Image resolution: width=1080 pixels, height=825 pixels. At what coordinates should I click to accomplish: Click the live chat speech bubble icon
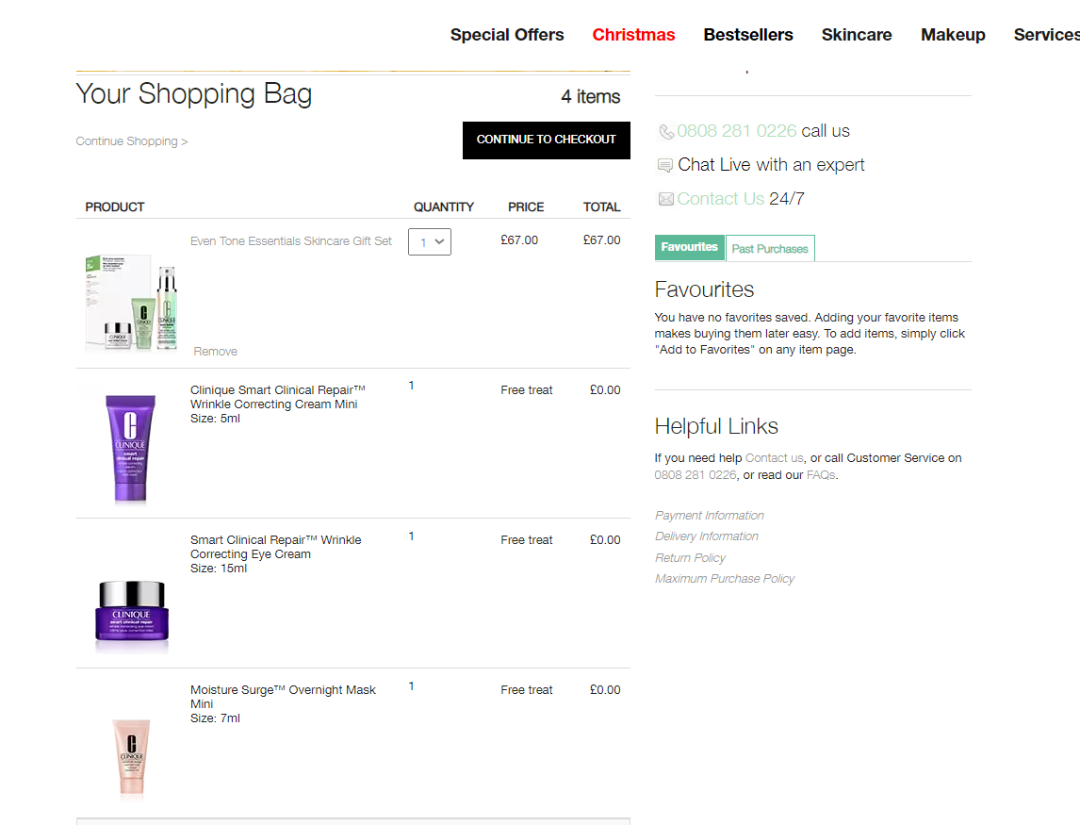tap(665, 166)
